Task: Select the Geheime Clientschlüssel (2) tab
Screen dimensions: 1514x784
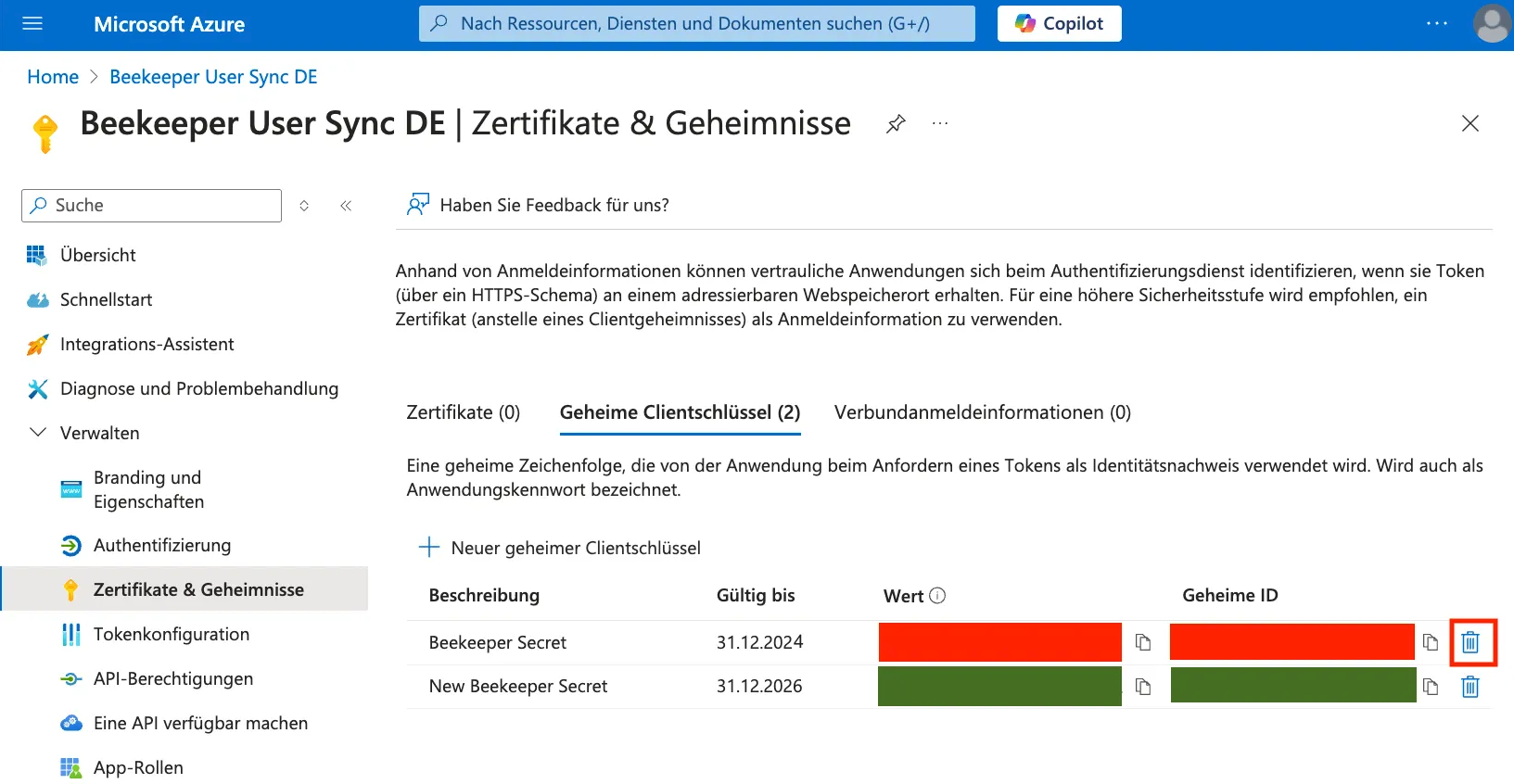Action: click(680, 412)
